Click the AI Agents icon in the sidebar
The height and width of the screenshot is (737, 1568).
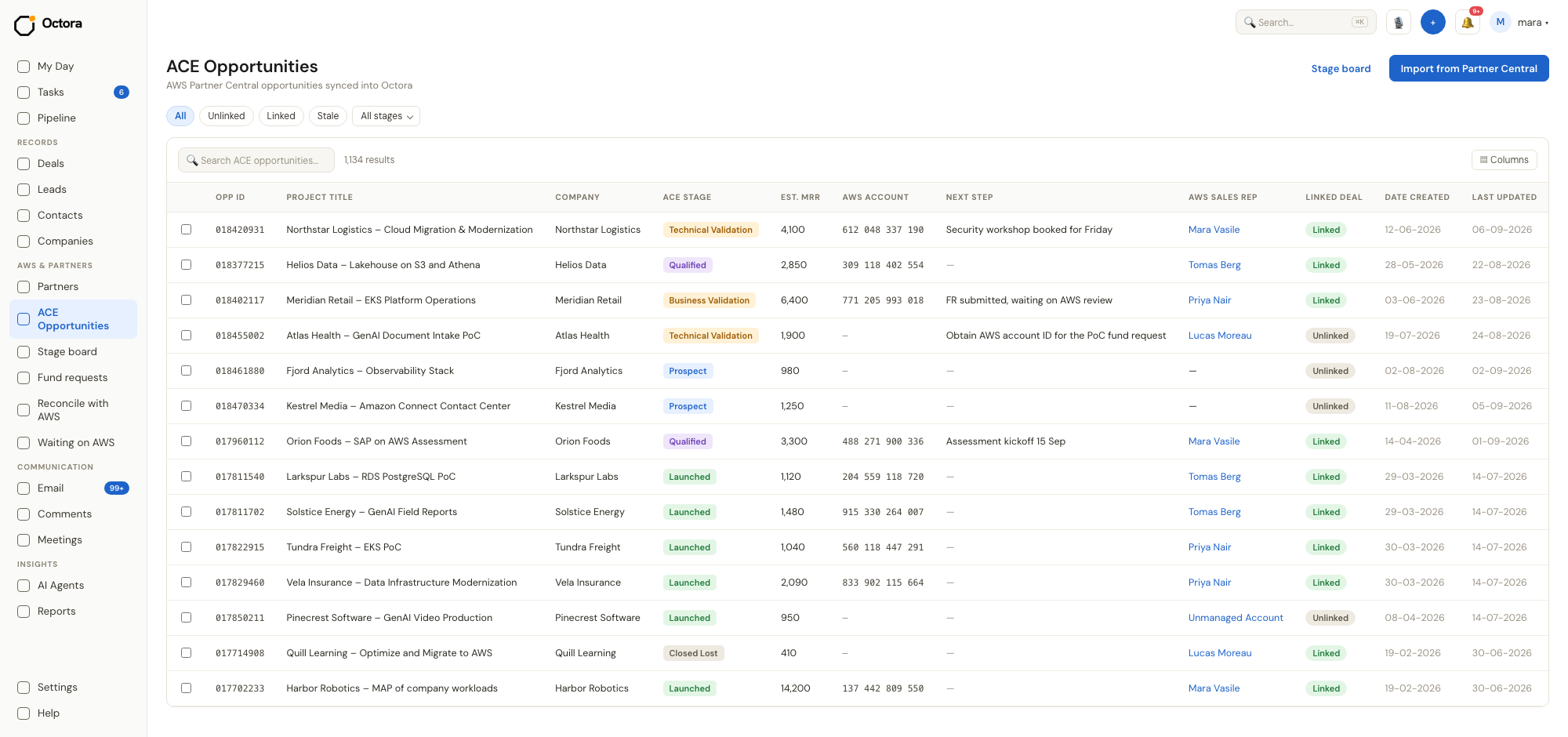coord(24,586)
